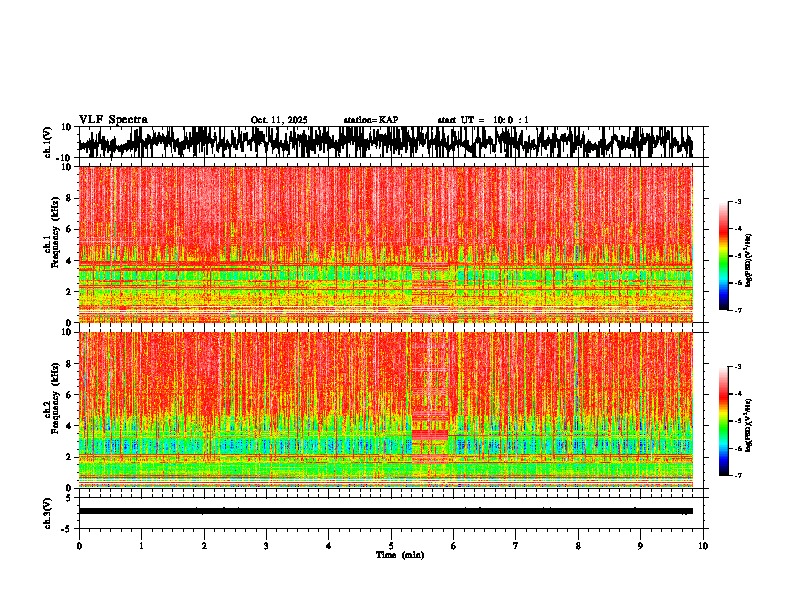
Task: Click time axis tick label "7"
Action: click(x=516, y=546)
